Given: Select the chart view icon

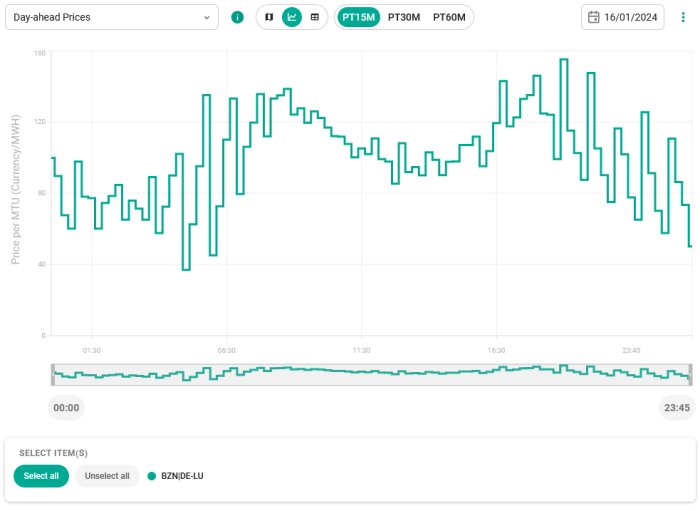Looking at the screenshot, I should point(292,17).
